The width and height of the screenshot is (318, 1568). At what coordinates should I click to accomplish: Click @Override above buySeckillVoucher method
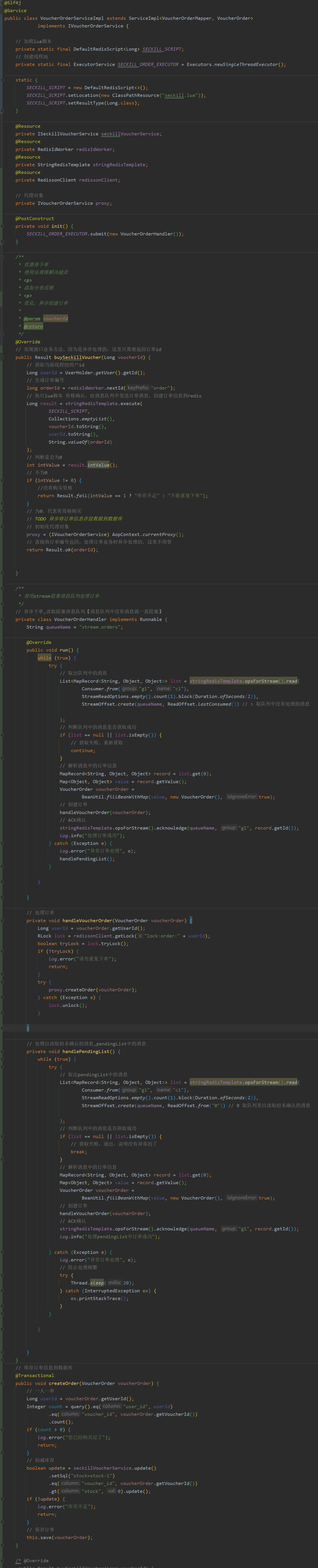tap(28, 342)
